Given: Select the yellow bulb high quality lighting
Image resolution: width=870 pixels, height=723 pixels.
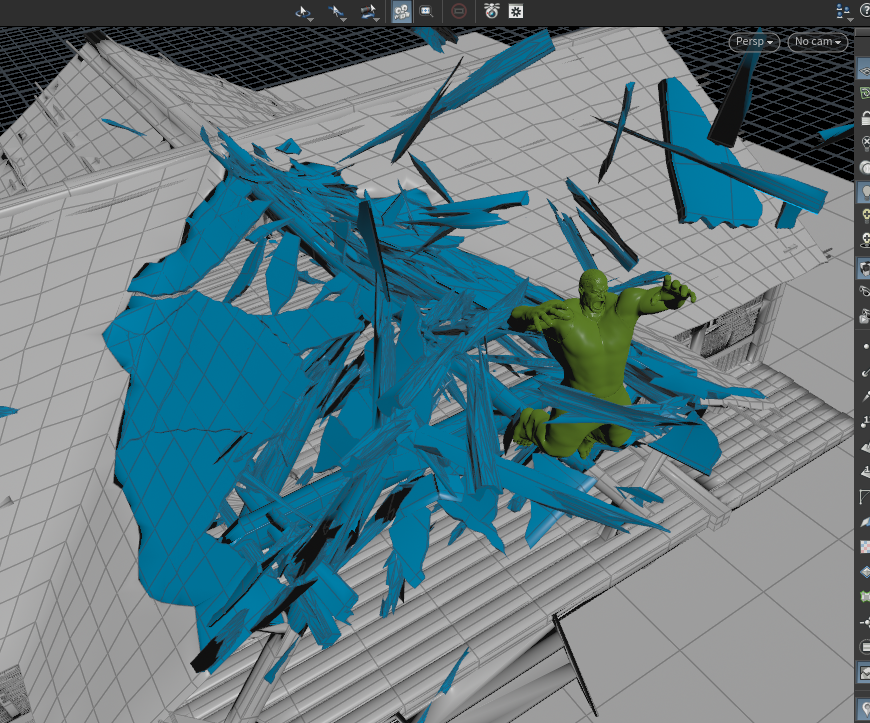Looking at the screenshot, I should point(865,216).
